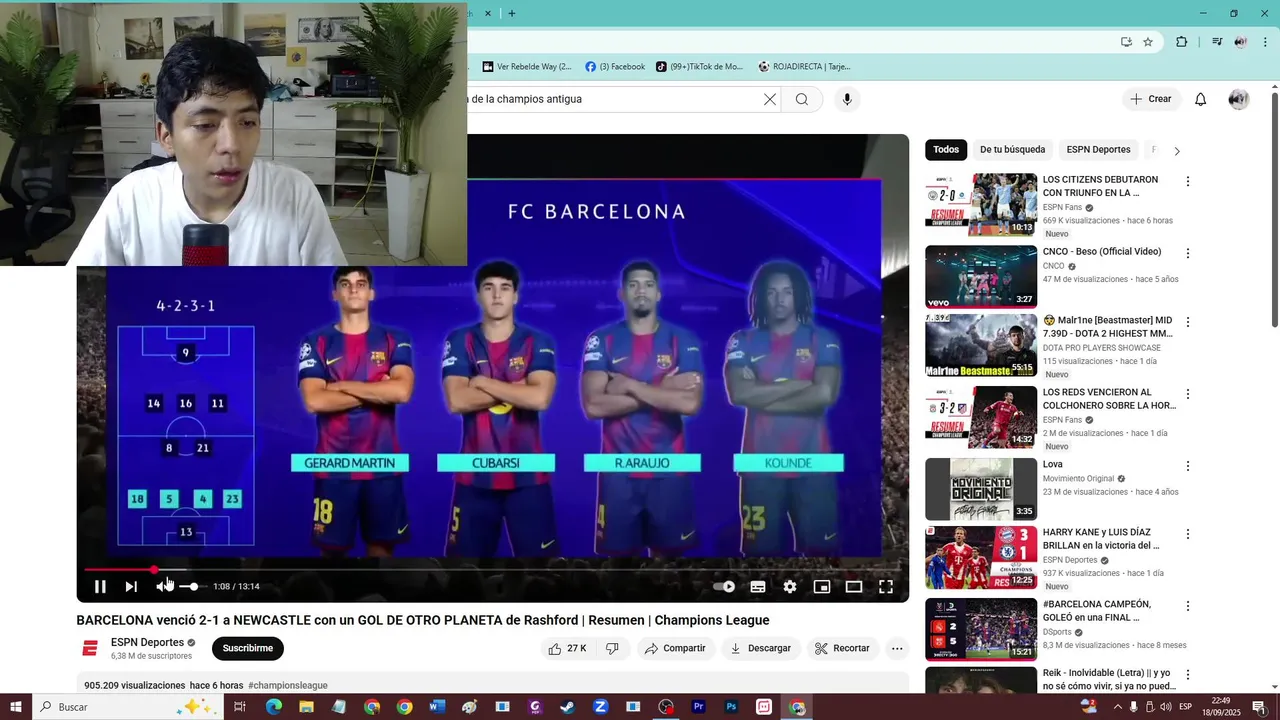
Task: Click the YouTube search magnifier button
Action: tap(802, 99)
